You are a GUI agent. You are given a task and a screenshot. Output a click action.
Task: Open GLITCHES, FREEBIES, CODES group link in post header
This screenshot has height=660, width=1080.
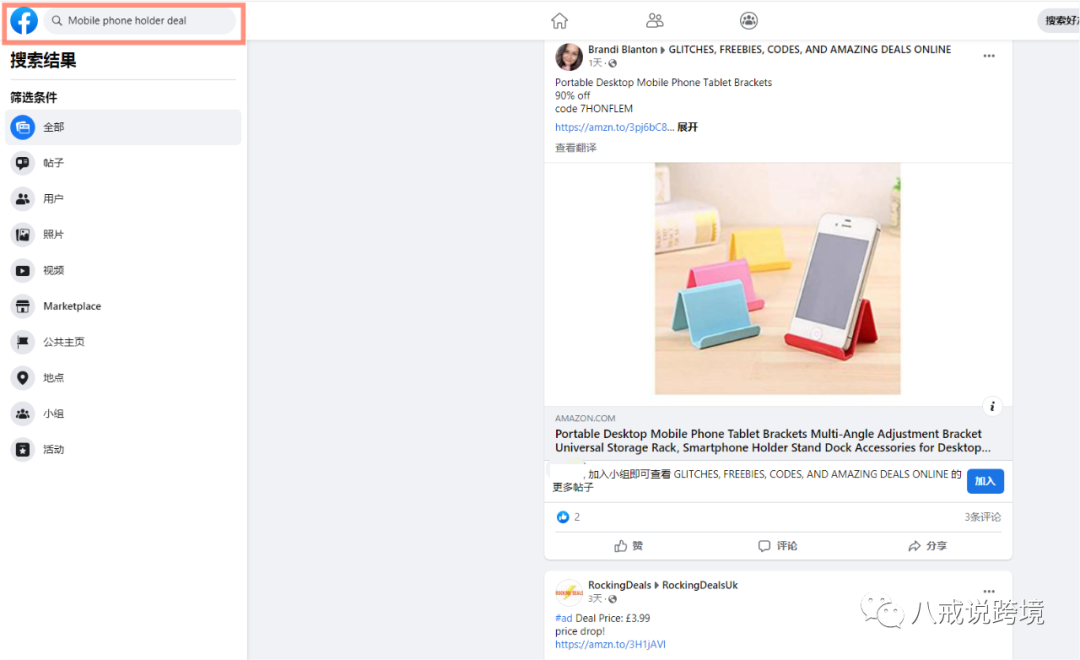click(810, 50)
